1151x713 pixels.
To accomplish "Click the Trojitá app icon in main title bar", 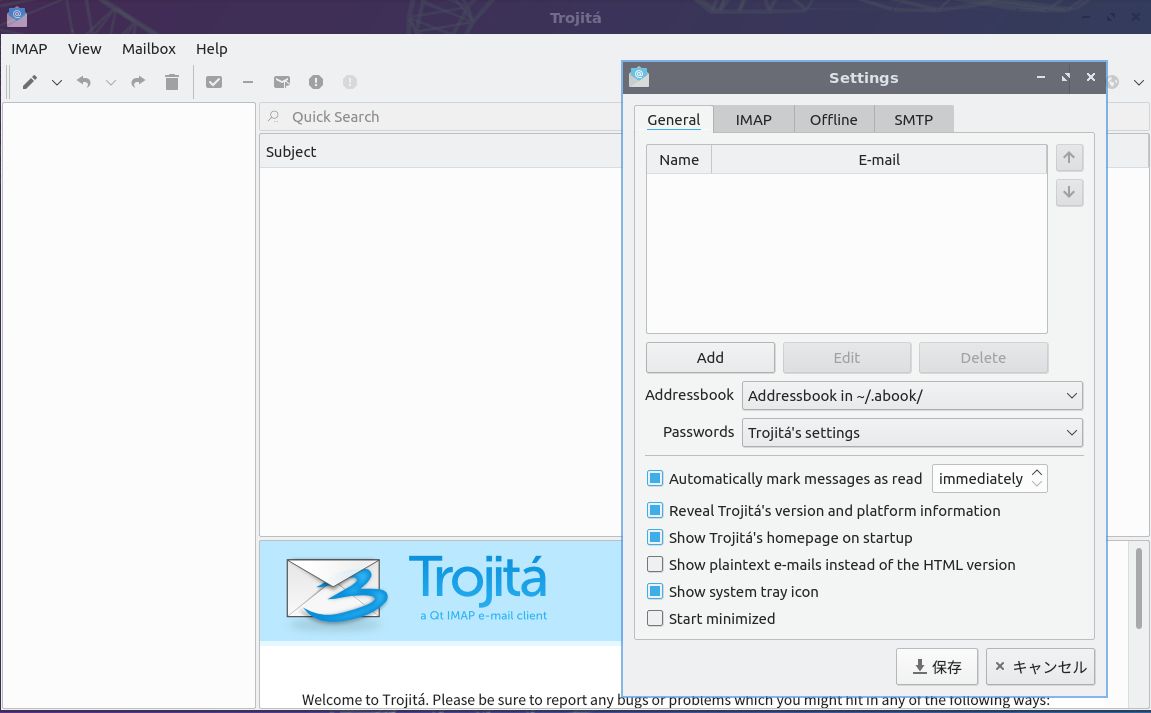I will (17, 16).
